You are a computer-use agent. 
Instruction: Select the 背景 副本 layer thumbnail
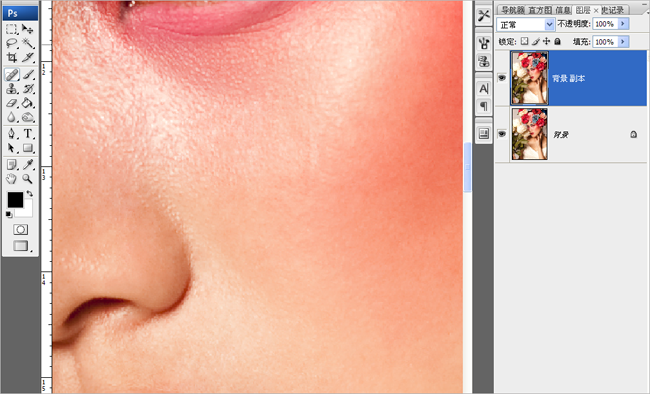point(529,78)
